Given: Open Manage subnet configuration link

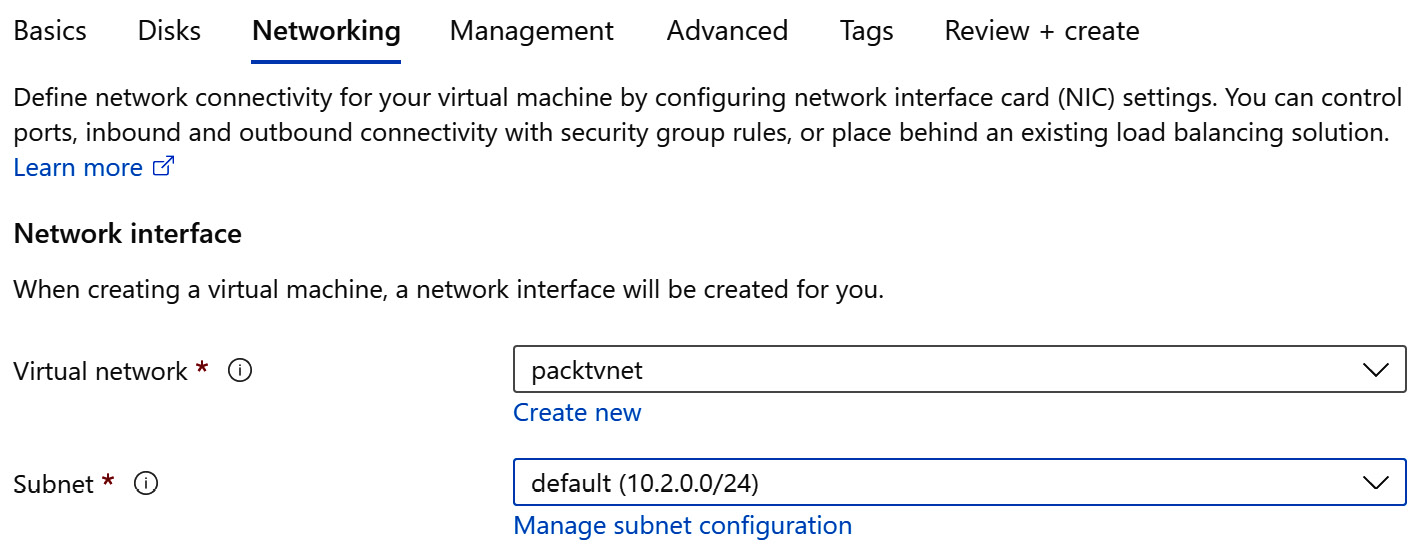Looking at the screenshot, I should click(x=682, y=526).
